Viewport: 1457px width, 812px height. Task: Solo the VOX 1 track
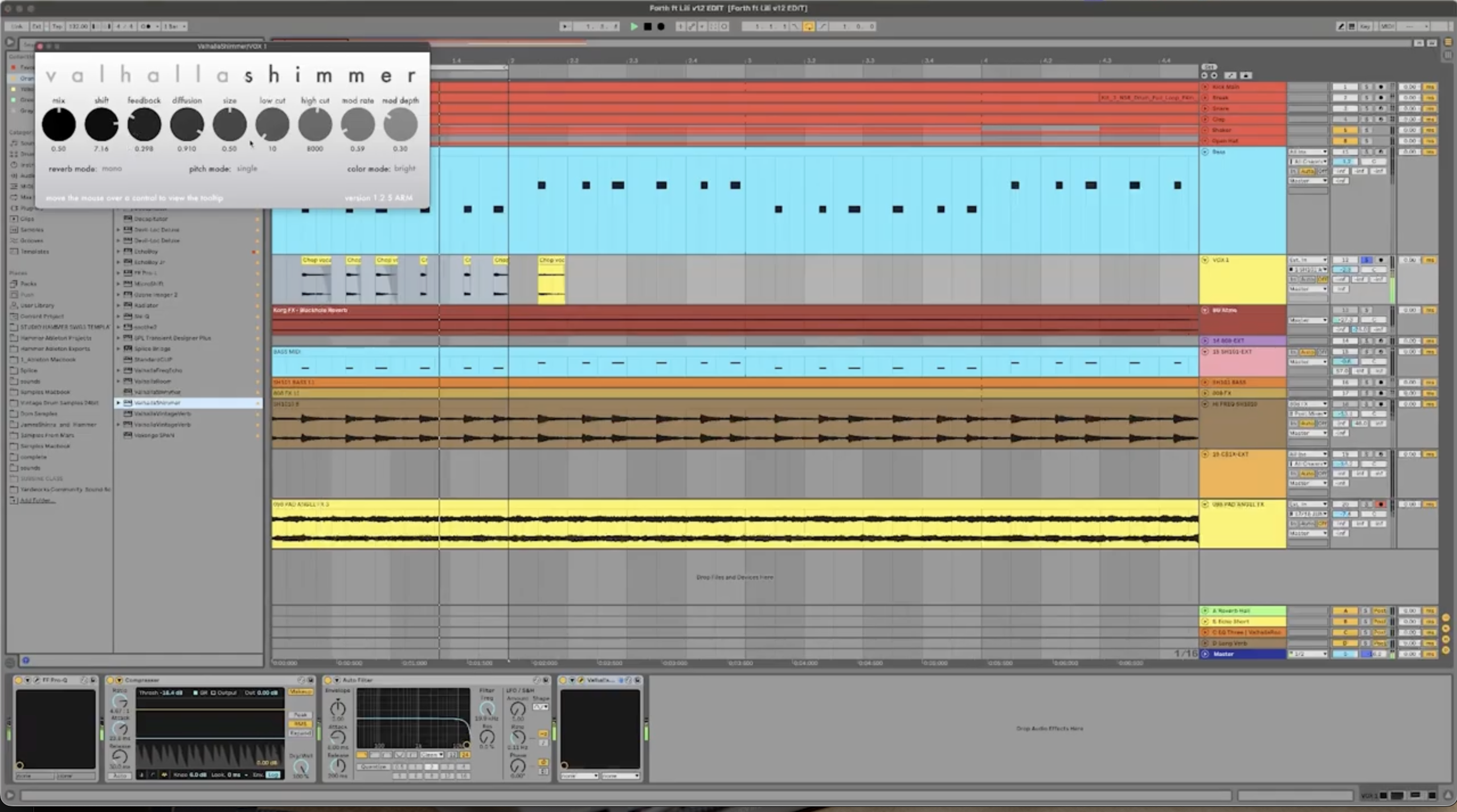(1366, 260)
